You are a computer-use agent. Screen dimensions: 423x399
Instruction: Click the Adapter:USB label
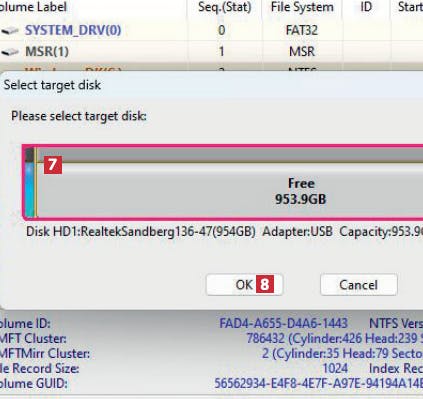297,232
